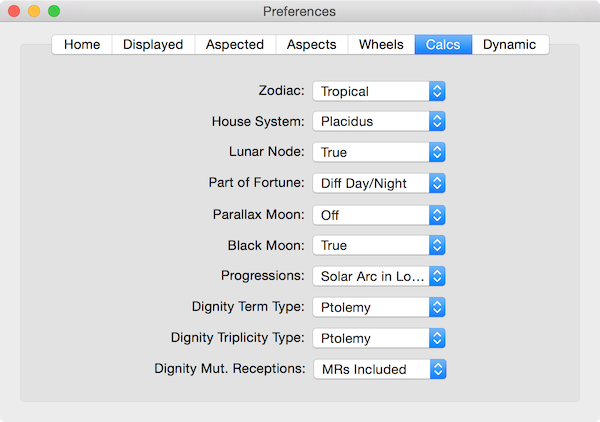The height and width of the screenshot is (422, 600).
Task: Open Dignity Mut. Receptions MRs Included menu
Action: (380, 369)
